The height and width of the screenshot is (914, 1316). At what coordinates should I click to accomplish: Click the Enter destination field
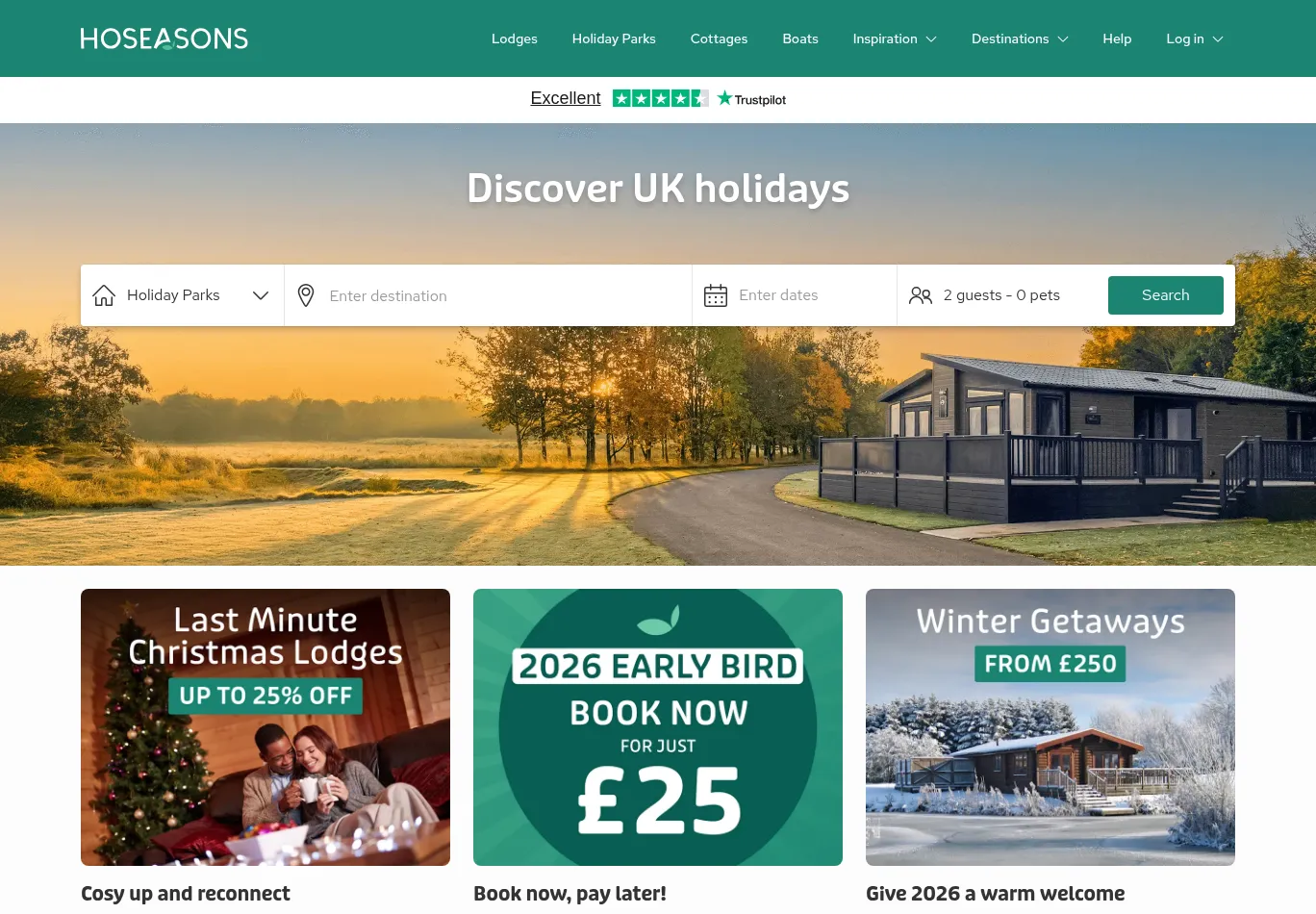coord(489,295)
